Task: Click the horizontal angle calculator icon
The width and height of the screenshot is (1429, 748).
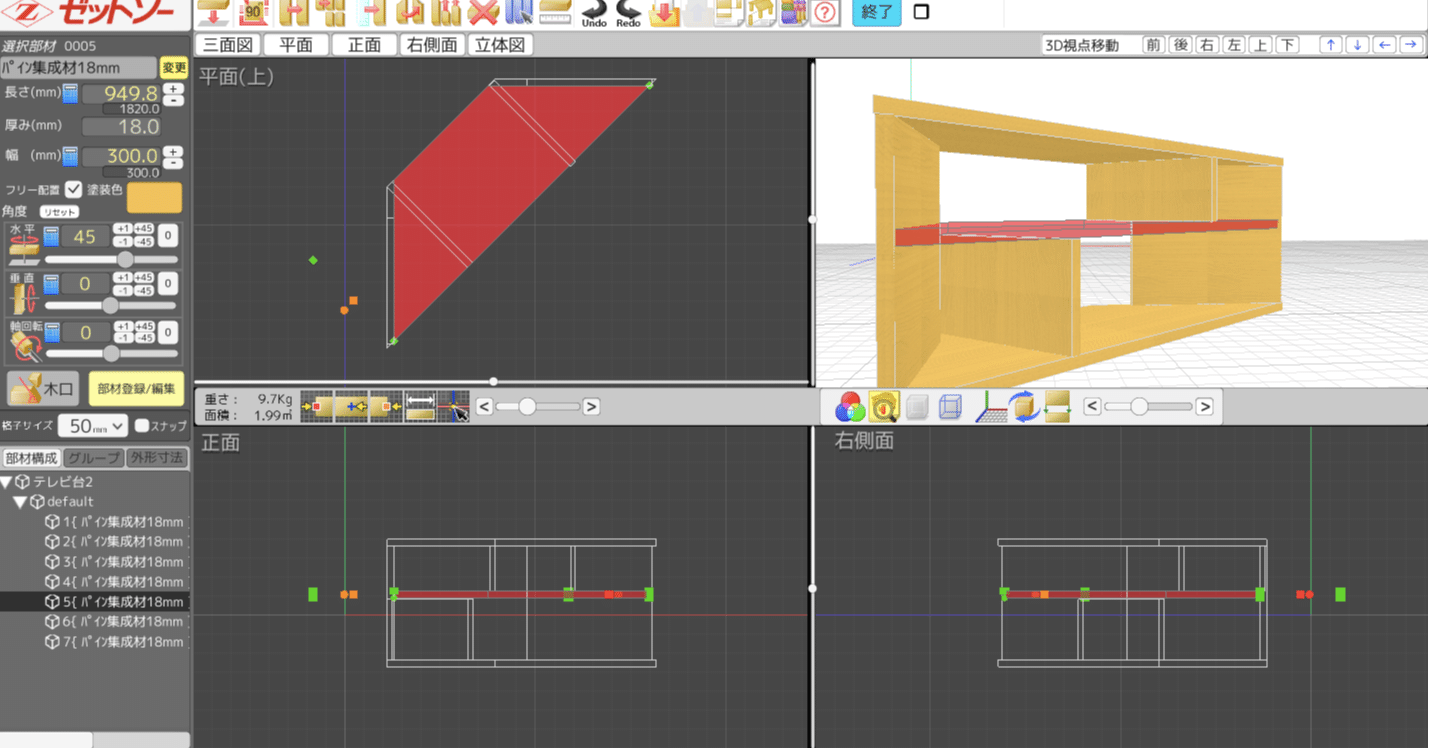Action: (51, 236)
